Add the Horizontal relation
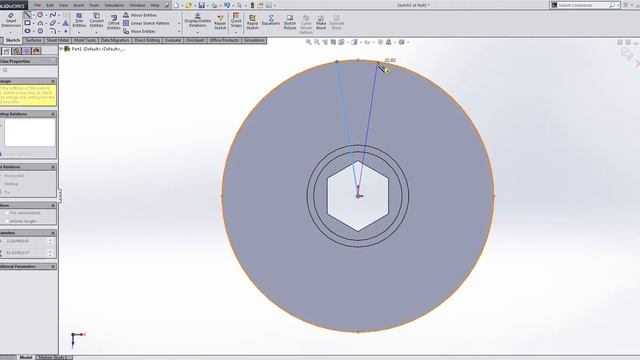The height and width of the screenshot is (360, 640). (x=15, y=176)
